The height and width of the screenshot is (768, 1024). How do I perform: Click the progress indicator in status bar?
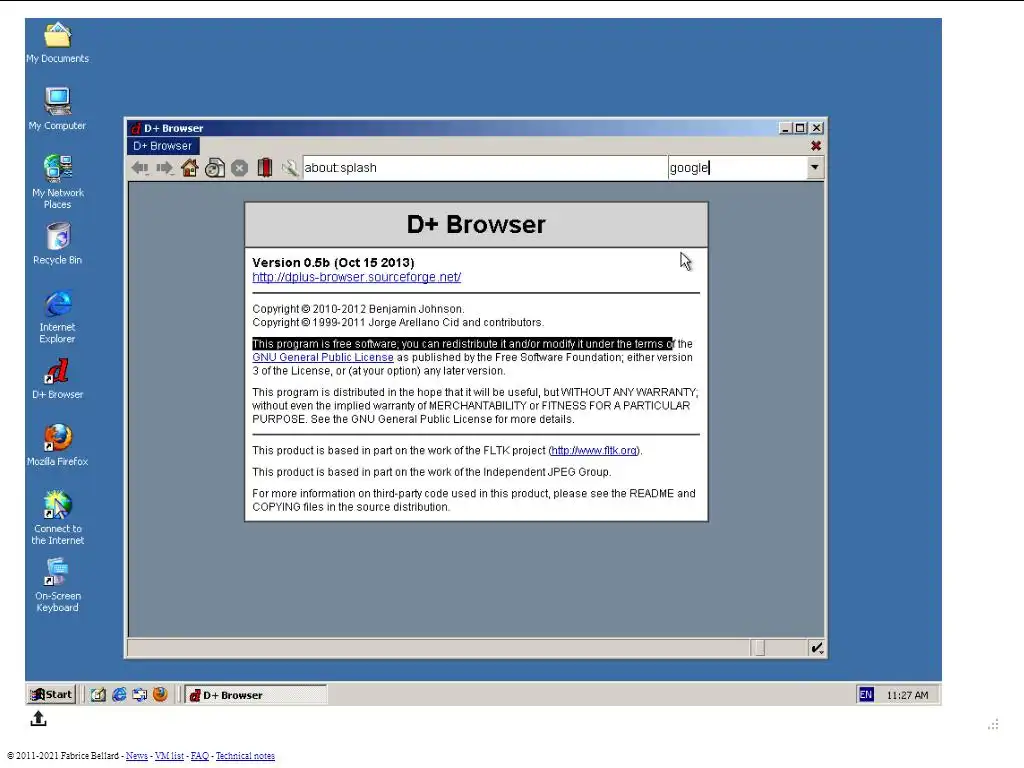pos(758,648)
